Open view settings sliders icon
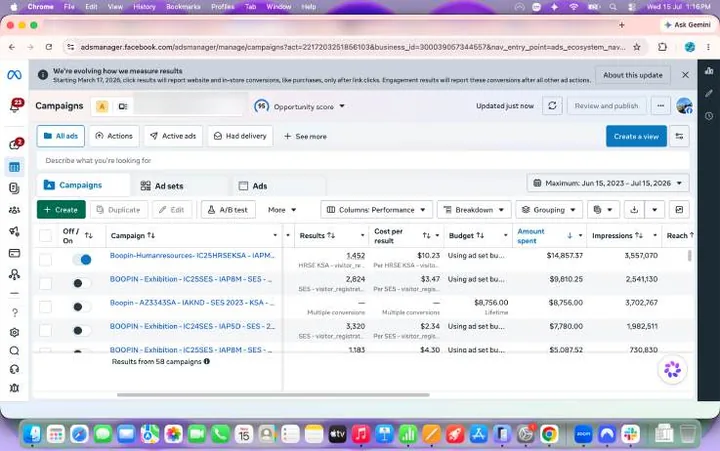 pos(679,136)
